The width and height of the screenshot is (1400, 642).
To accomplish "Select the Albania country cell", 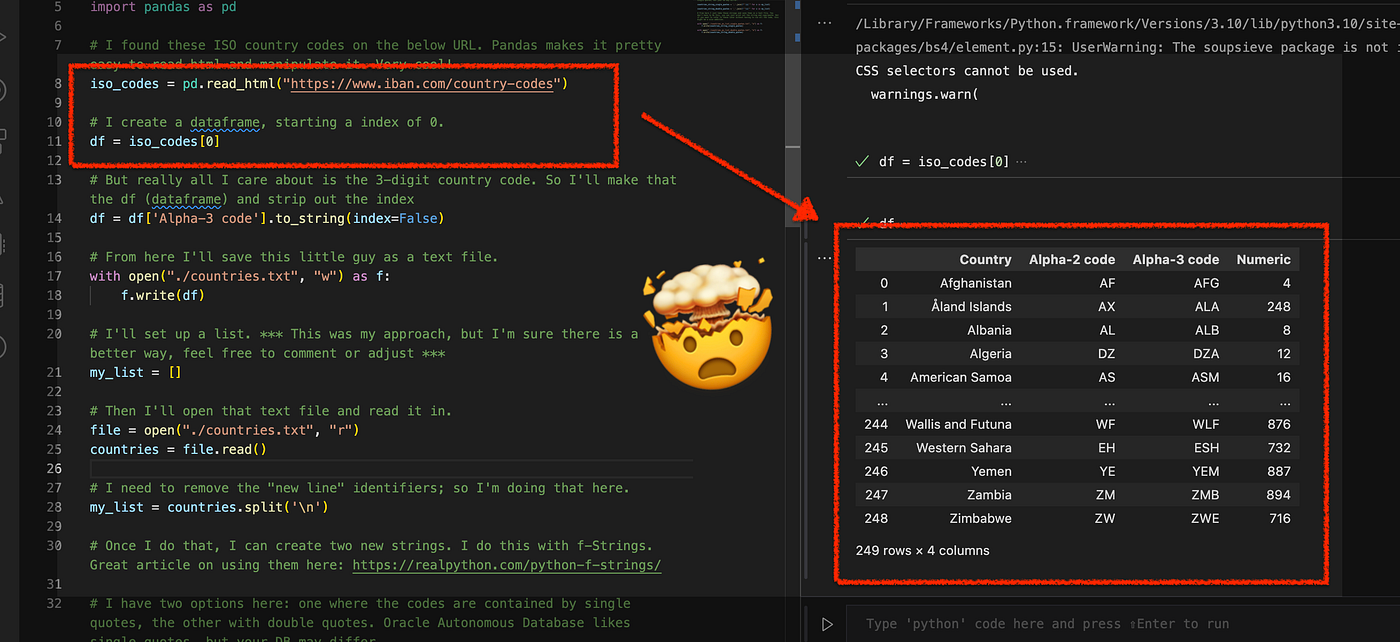I will [x=988, y=330].
